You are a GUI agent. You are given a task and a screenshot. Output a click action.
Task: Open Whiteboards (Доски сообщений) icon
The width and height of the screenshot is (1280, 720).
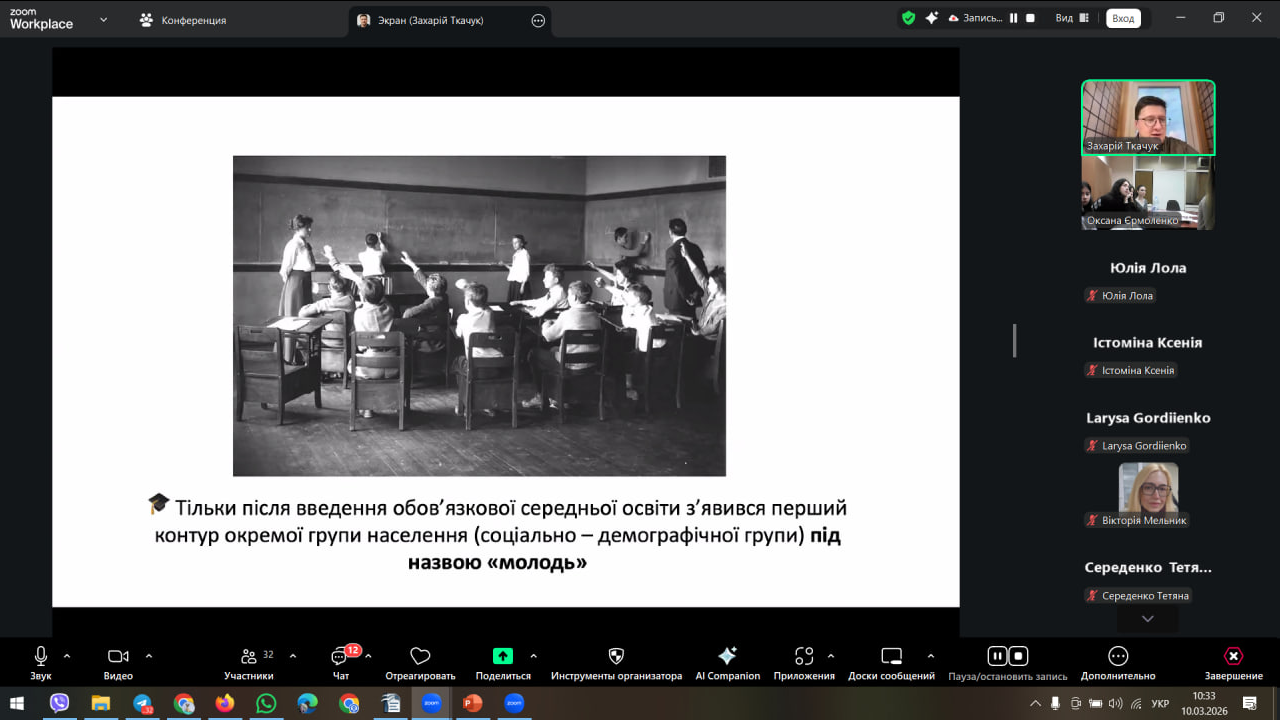891,657
